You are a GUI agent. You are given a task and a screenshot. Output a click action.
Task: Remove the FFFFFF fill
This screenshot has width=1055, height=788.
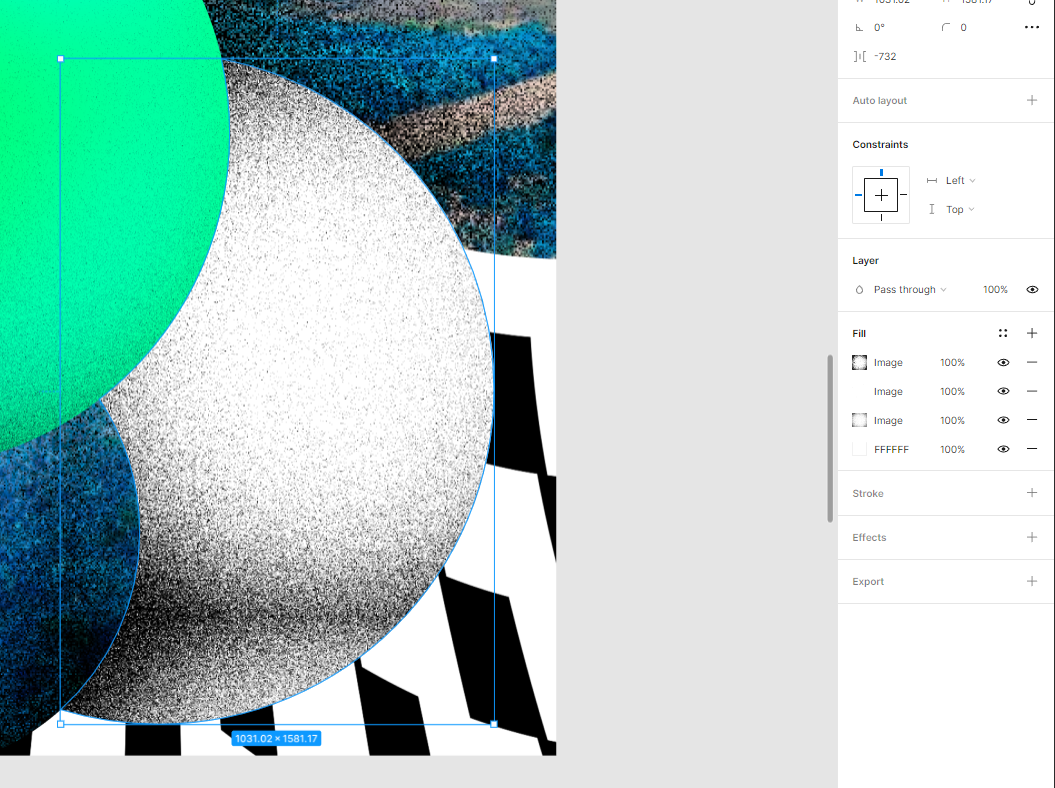1031,449
